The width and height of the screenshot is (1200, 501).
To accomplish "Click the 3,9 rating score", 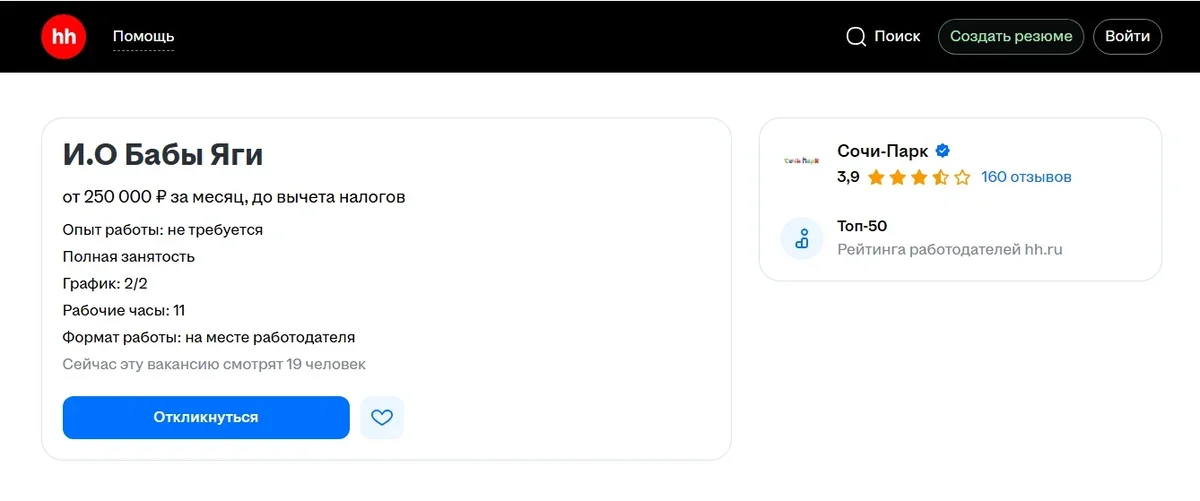I will (x=848, y=178).
